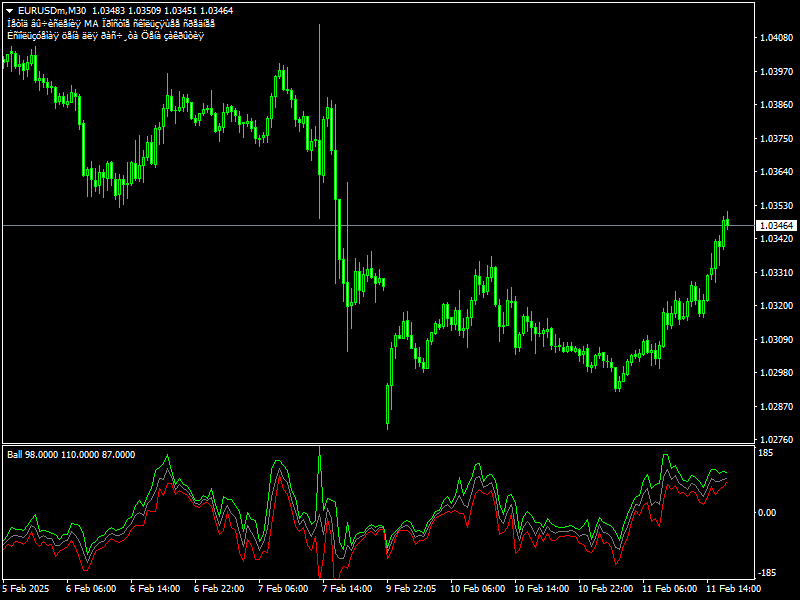
Task: Select the 5 Feb 2025 axis label
Action: 23,589
